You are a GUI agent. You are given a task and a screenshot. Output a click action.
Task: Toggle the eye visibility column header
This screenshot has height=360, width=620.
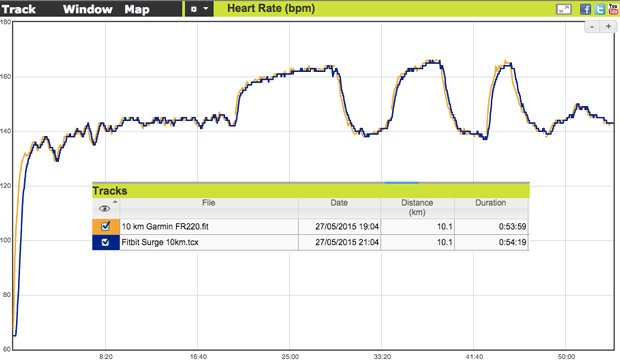click(104, 208)
